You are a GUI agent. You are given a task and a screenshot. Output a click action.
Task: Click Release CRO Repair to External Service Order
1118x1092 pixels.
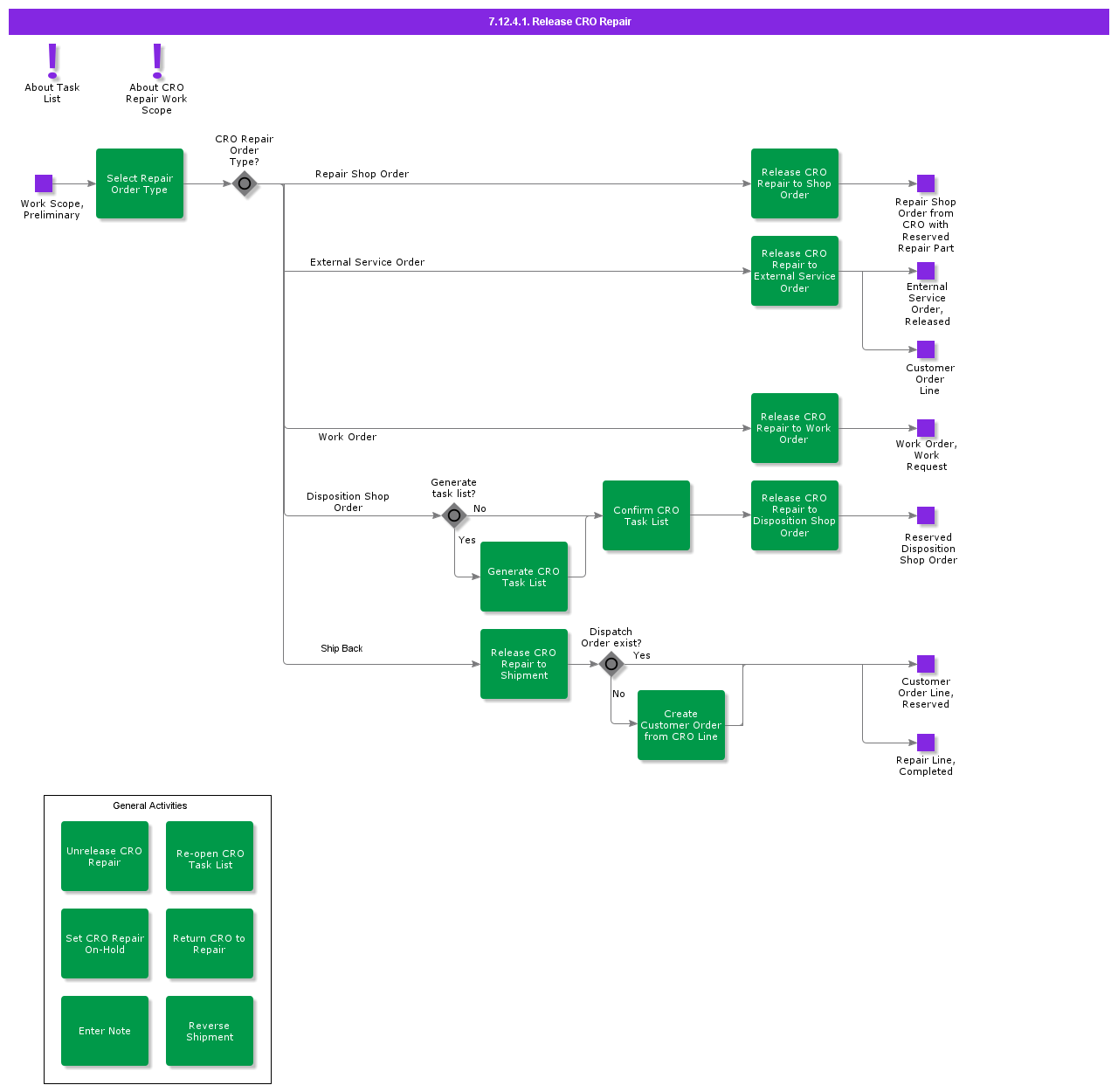click(x=794, y=271)
